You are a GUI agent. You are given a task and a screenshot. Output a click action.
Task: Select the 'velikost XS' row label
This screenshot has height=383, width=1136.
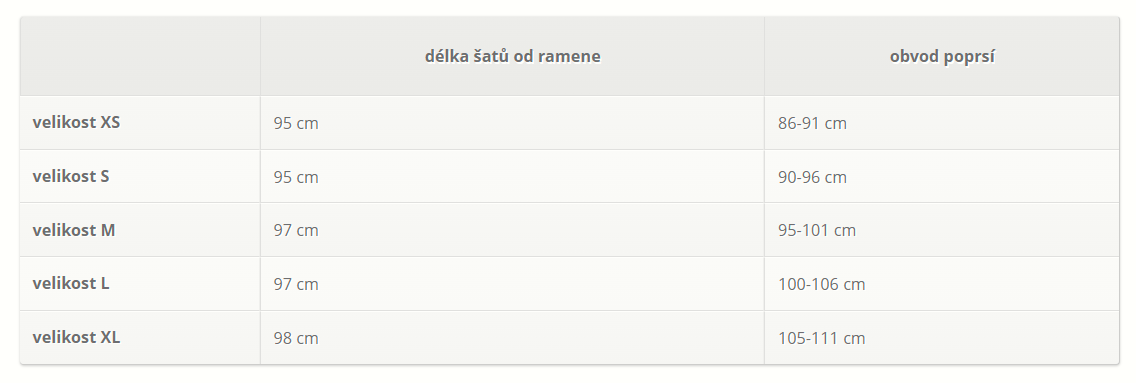[x=76, y=122]
